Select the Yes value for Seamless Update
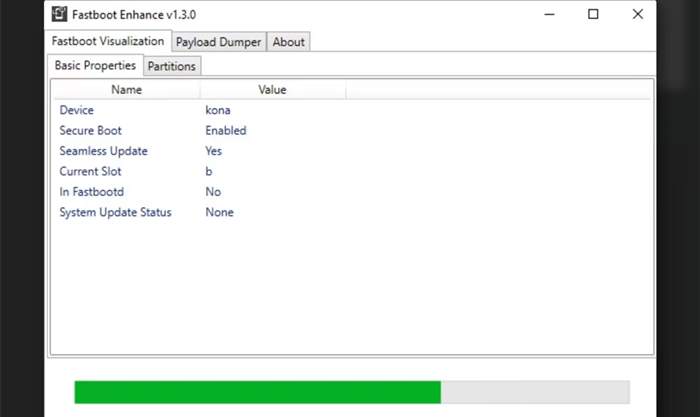 click(213, 151)
